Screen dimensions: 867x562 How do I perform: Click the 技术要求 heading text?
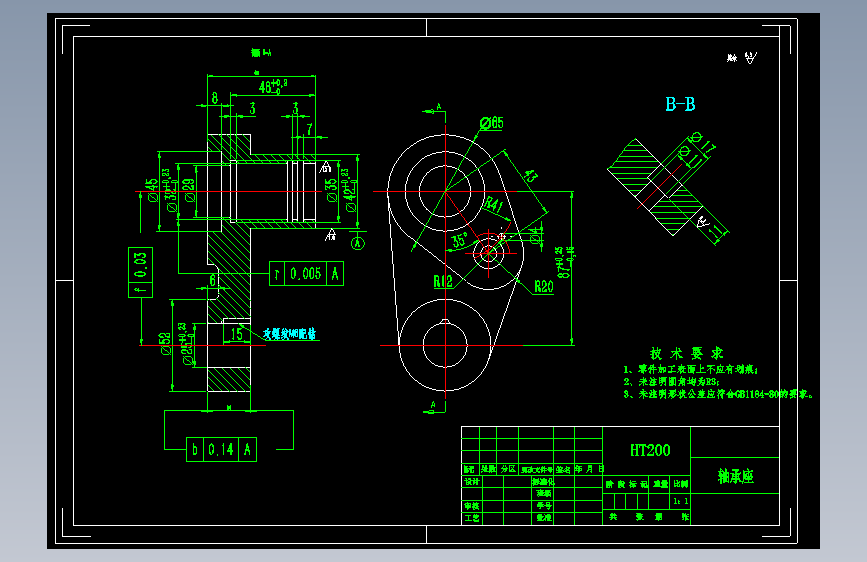tap(687, 353)
